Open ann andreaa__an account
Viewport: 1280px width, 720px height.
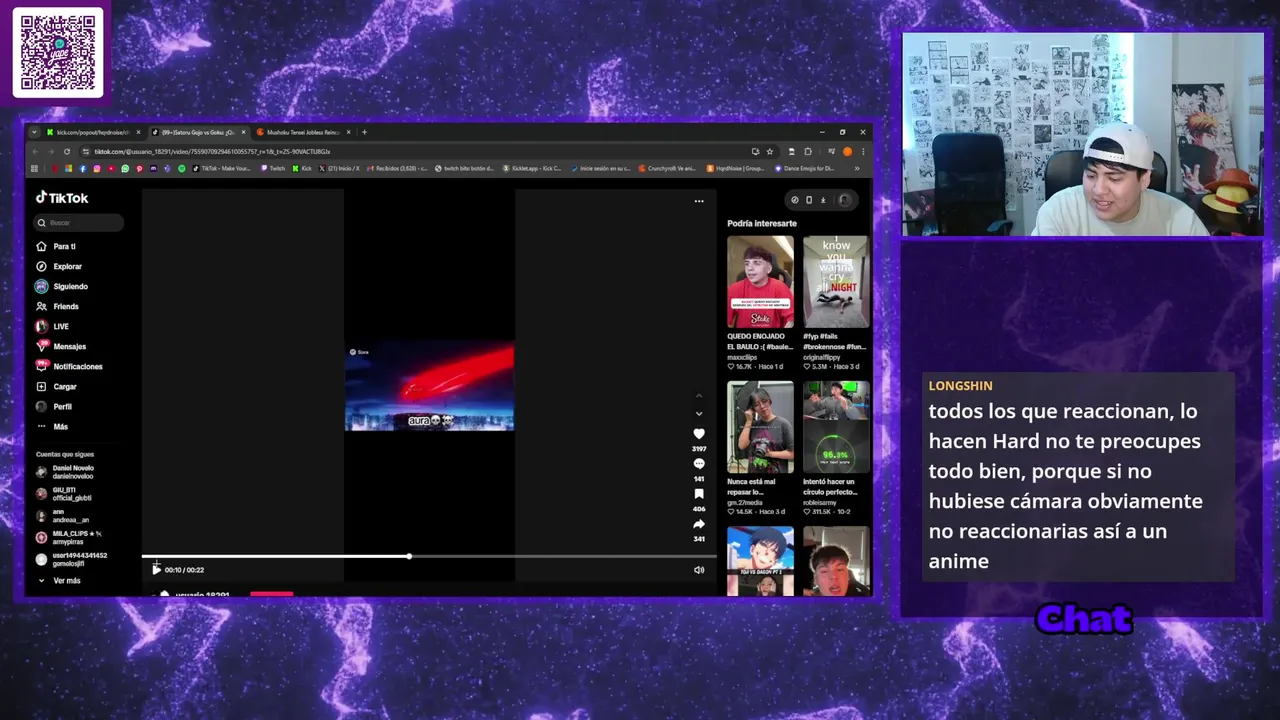[x=62, y=516]
